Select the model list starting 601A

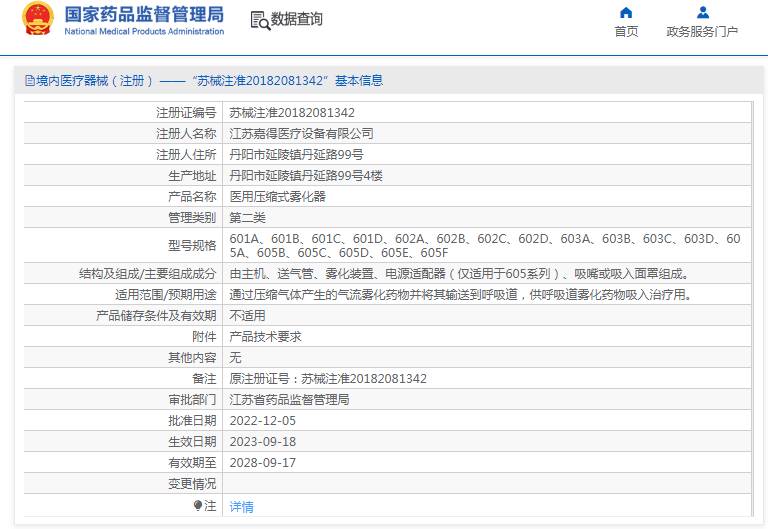(485, 245)
